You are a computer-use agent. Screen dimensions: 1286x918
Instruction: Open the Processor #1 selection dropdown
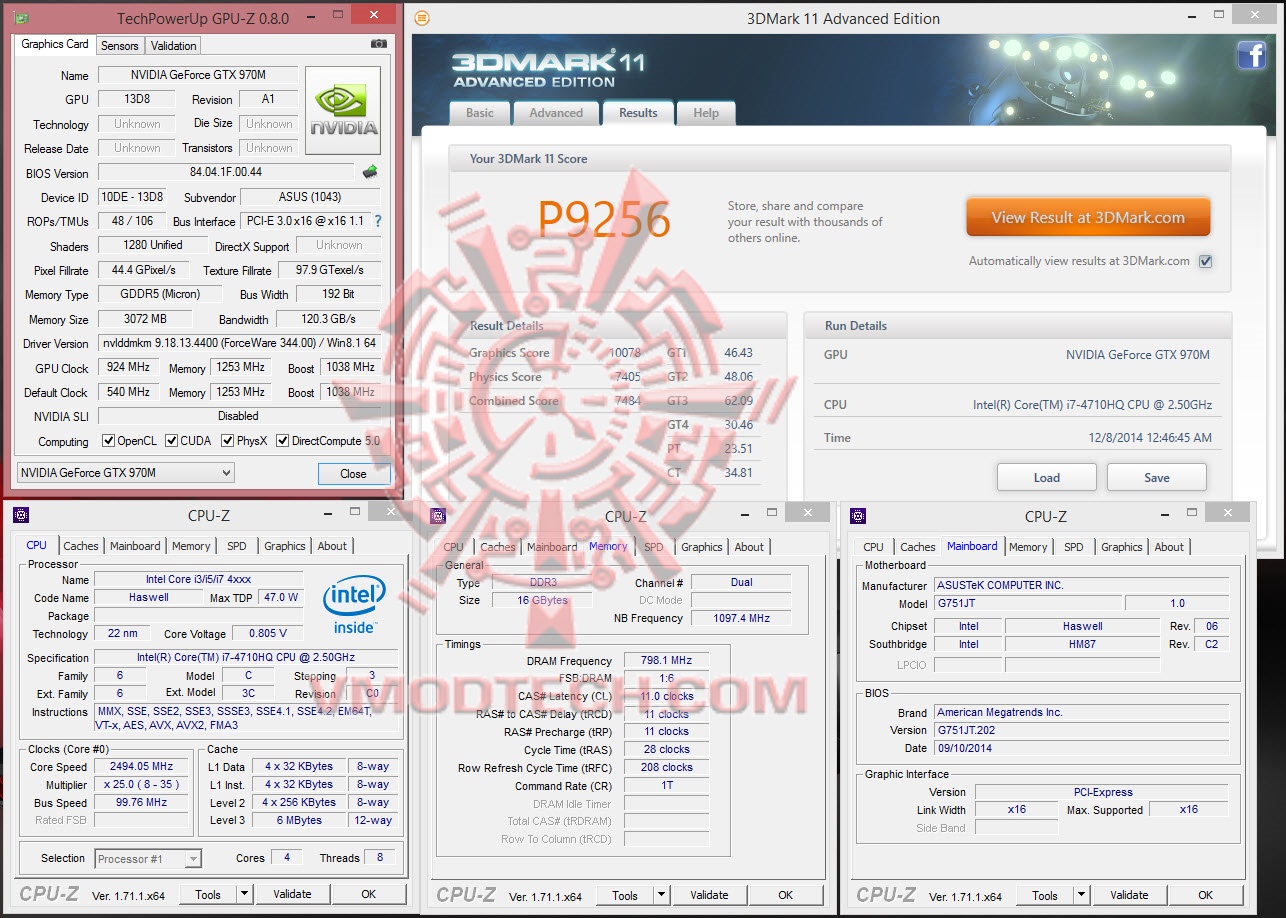(149, 858)
